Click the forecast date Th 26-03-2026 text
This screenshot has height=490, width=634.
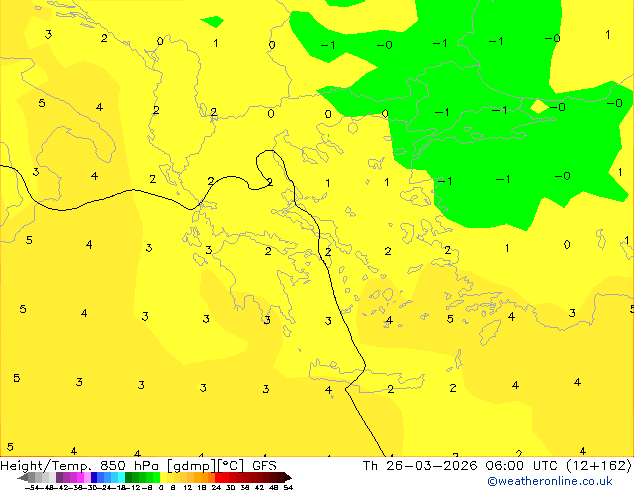tap(420, 466)
